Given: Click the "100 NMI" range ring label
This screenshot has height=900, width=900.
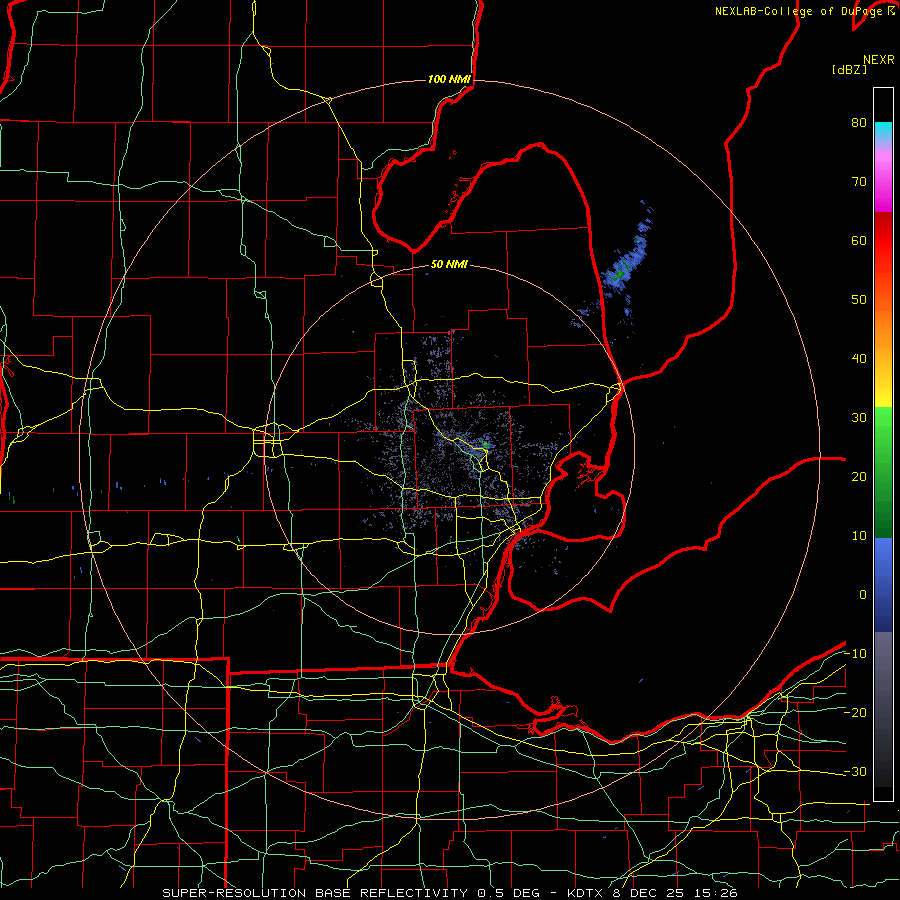Looking at the screenshot, I should [x=449, y=79].
